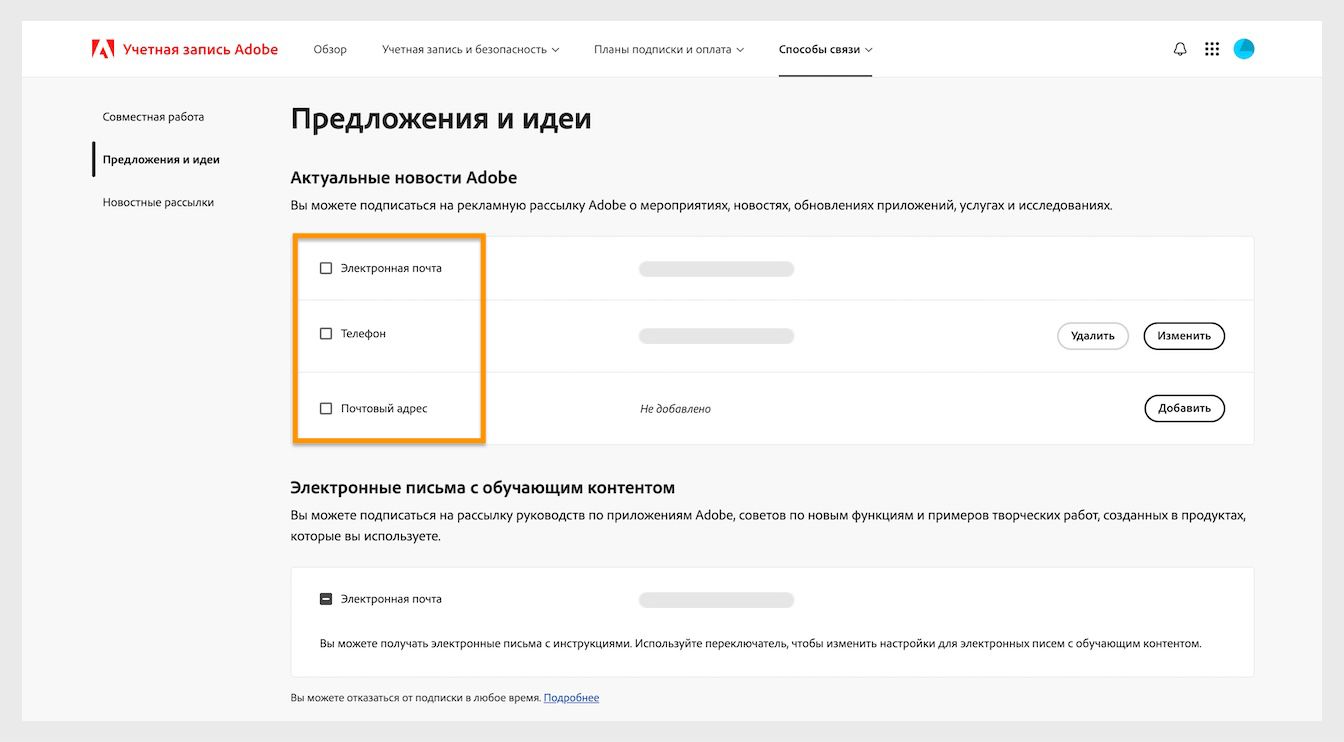Open the Планы подписки и оплата dropdown
1344x742 pixels.
666,47
